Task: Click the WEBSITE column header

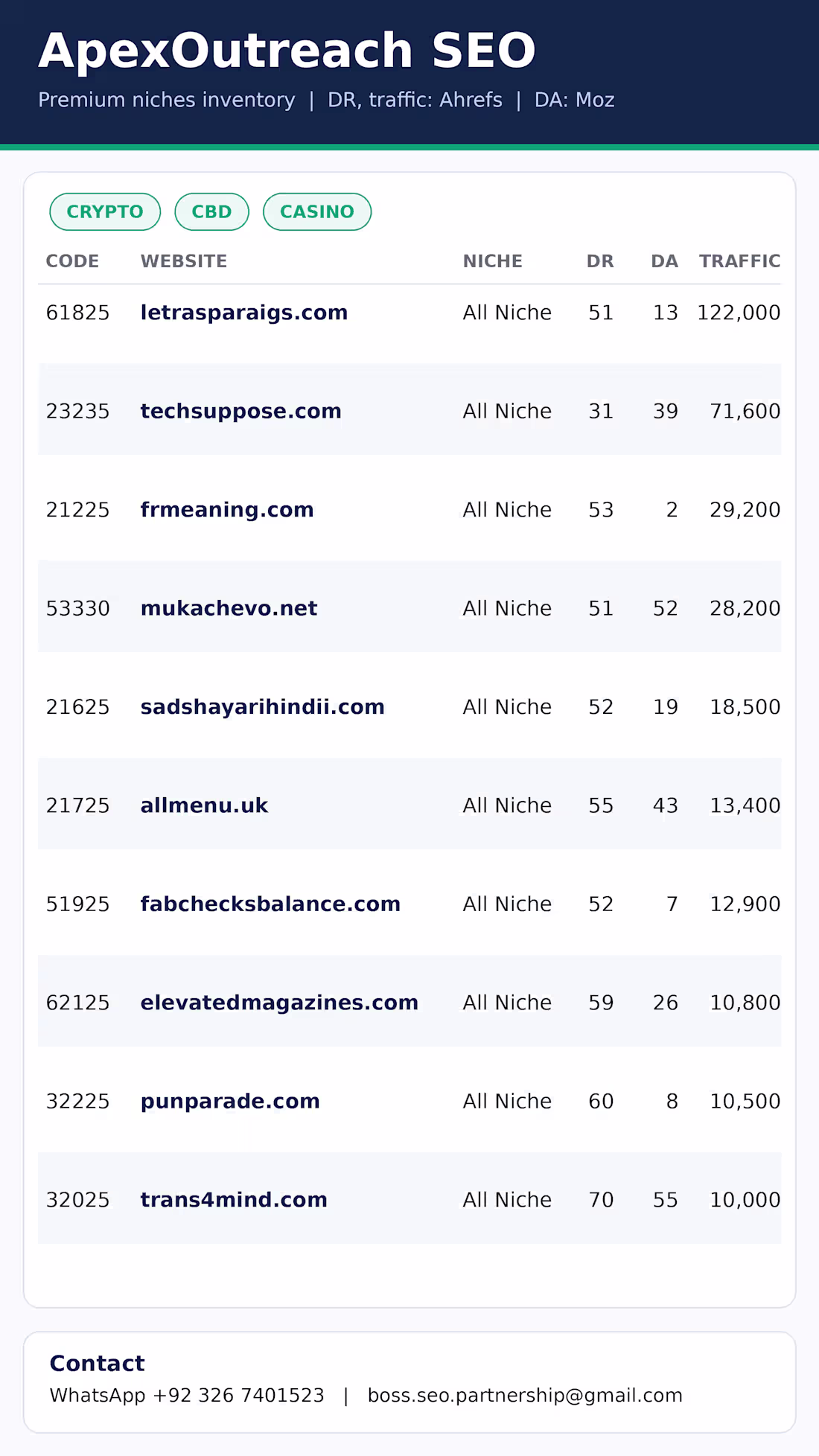Action: click(x=184, y=261)
